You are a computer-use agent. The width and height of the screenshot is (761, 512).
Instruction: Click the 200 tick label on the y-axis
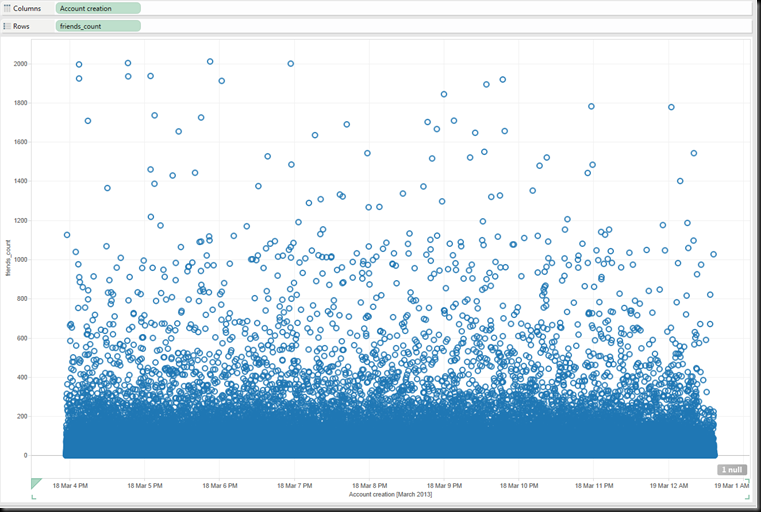pos(22,416)
